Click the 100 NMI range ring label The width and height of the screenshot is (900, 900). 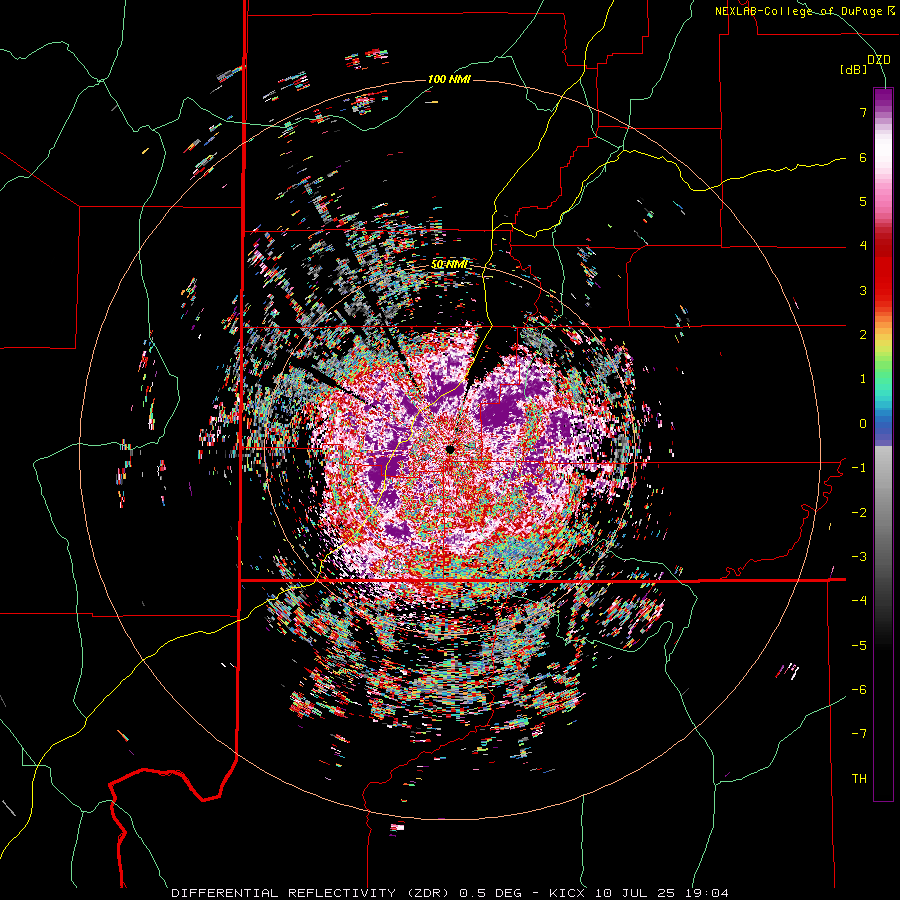click(x=449, y=79)
